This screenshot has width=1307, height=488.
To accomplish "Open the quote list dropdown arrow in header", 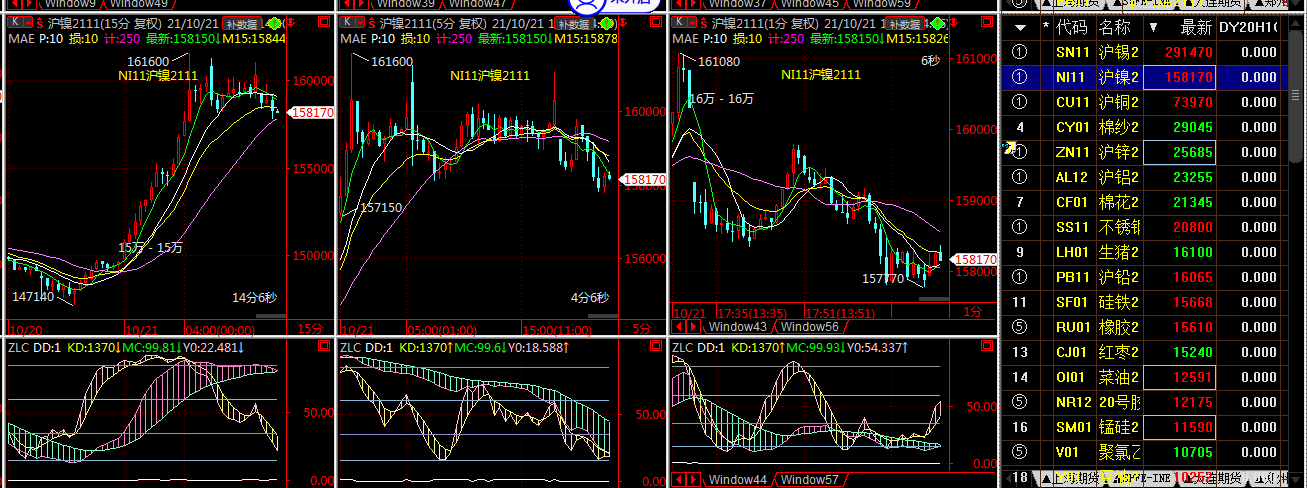I will 1019,28.
